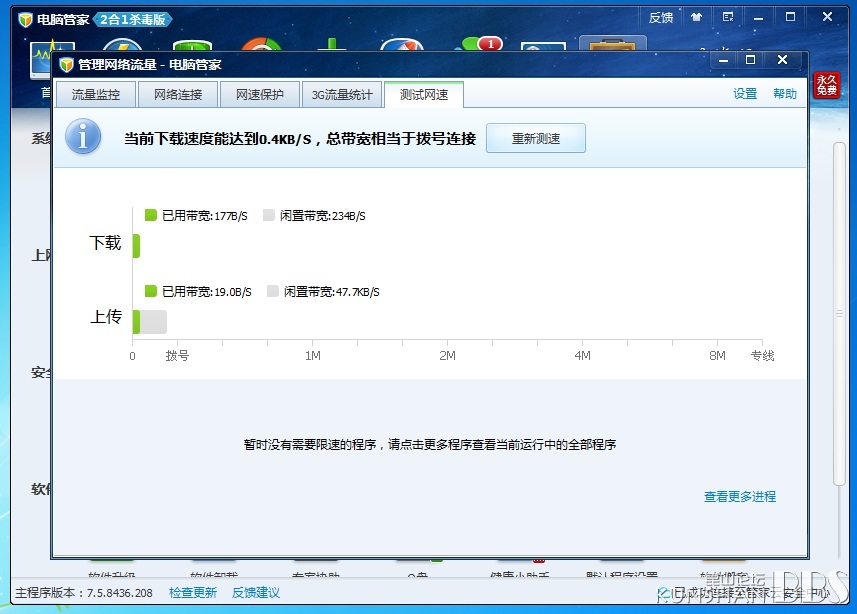857x614 pixels.
Task: Click the blue info icon in the speed result banner
Action: click(83, 137)
